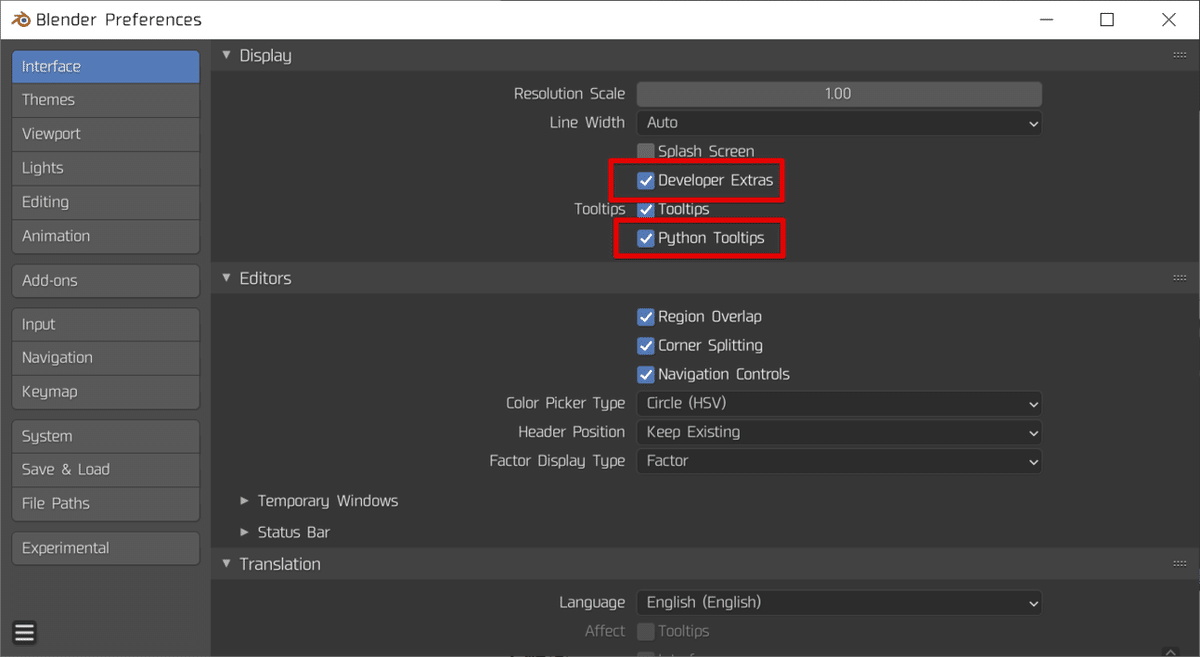Screen dimensions: 1200x657
Task: Toggle the Developer Extras checkbox
Action: pyautogui.click(x=646, y=180)
